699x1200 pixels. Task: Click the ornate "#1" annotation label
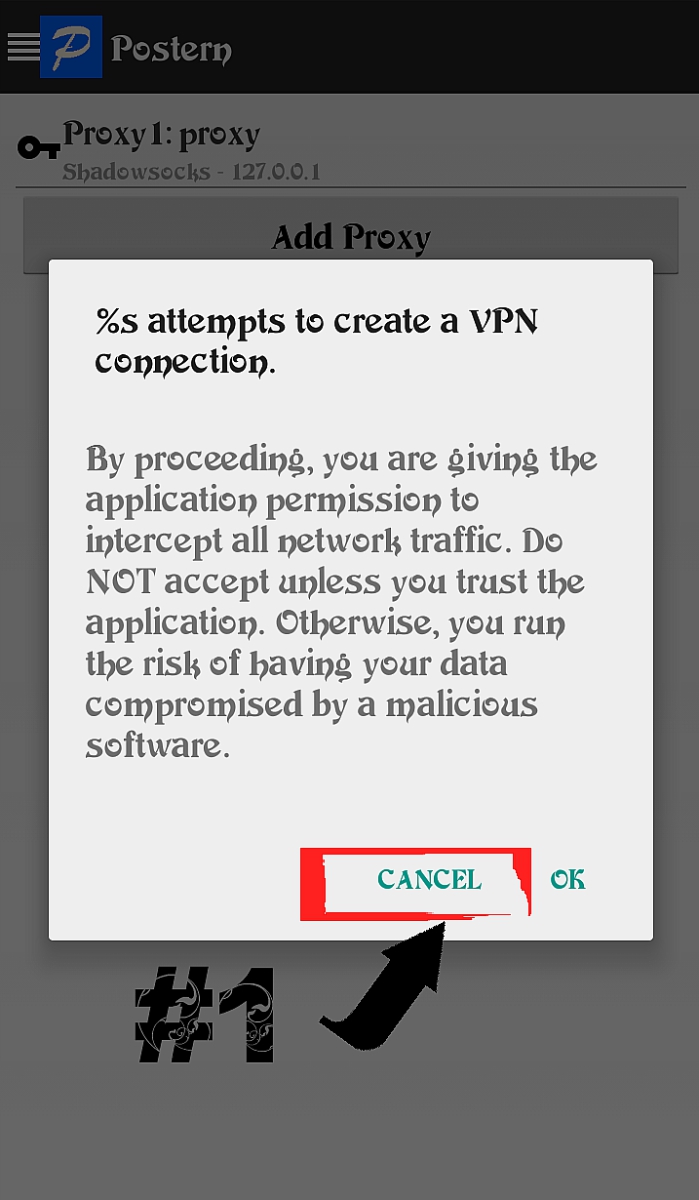[205, 1015]
